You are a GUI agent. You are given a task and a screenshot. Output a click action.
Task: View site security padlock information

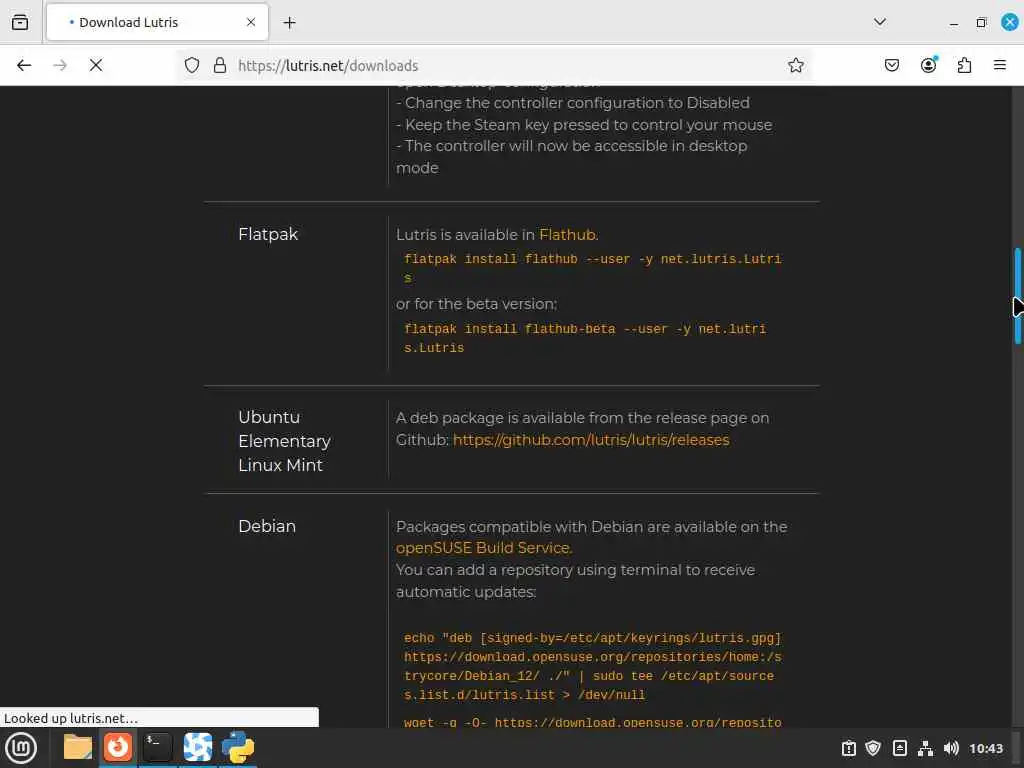pos(220,65)
